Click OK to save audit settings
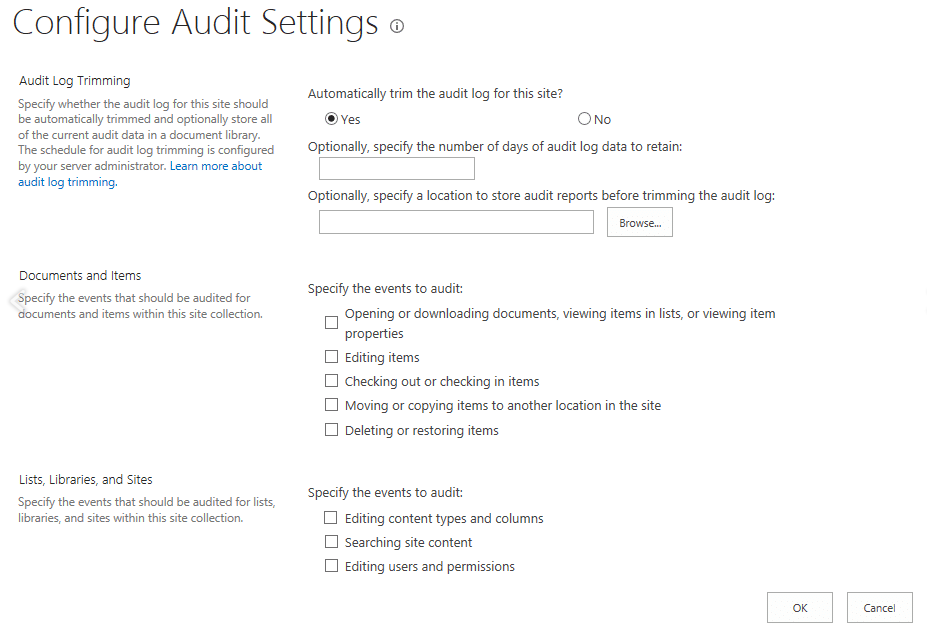Viewport: 927px width, 634px height. [x=799, y=608]
